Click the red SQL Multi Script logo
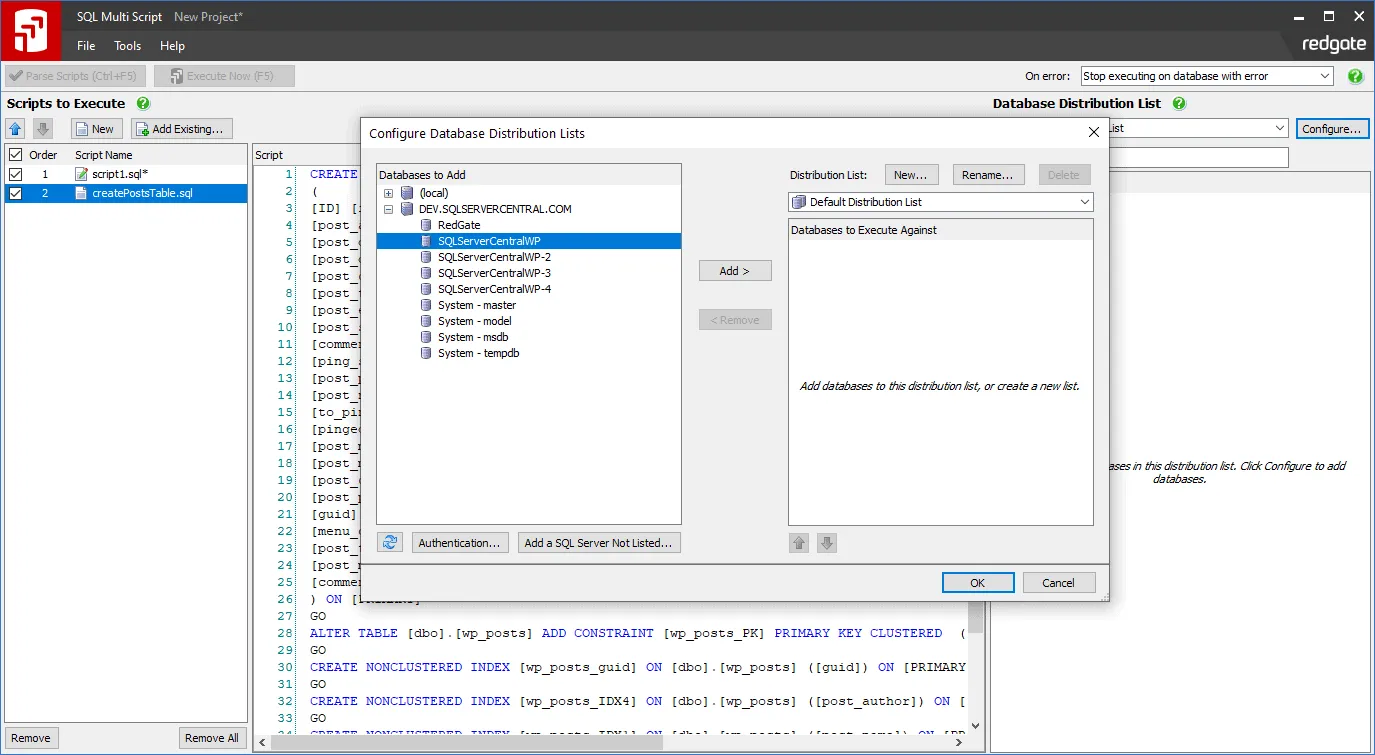Screen dimensions: 1375x755 30,30
